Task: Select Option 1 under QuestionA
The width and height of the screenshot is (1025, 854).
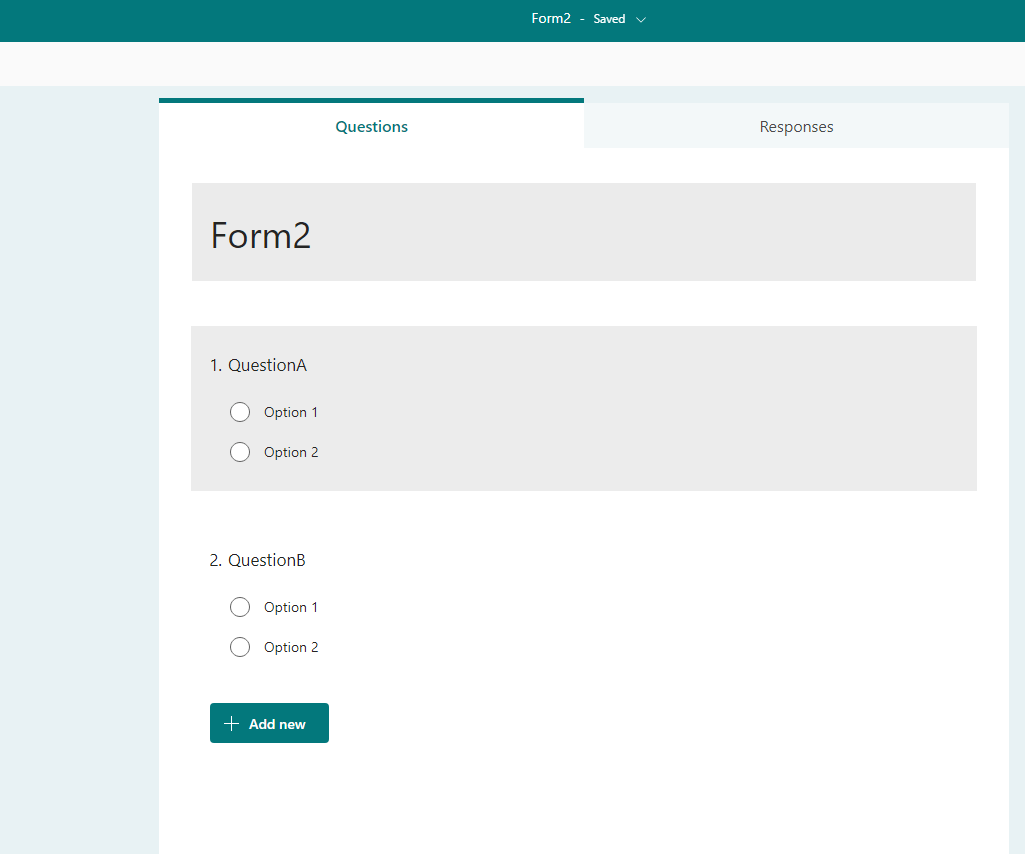Action: [240, 412]
